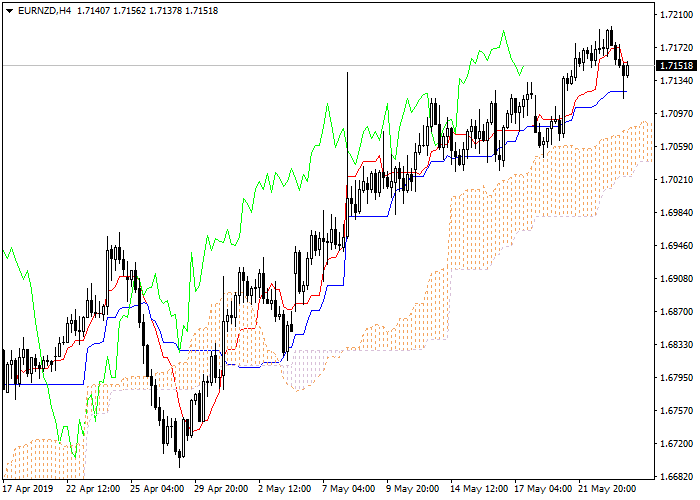700x500 pixels.
Task: Open the chart dropdown triangle beside EURNZD,H4
Action: [x=9, y=11]
